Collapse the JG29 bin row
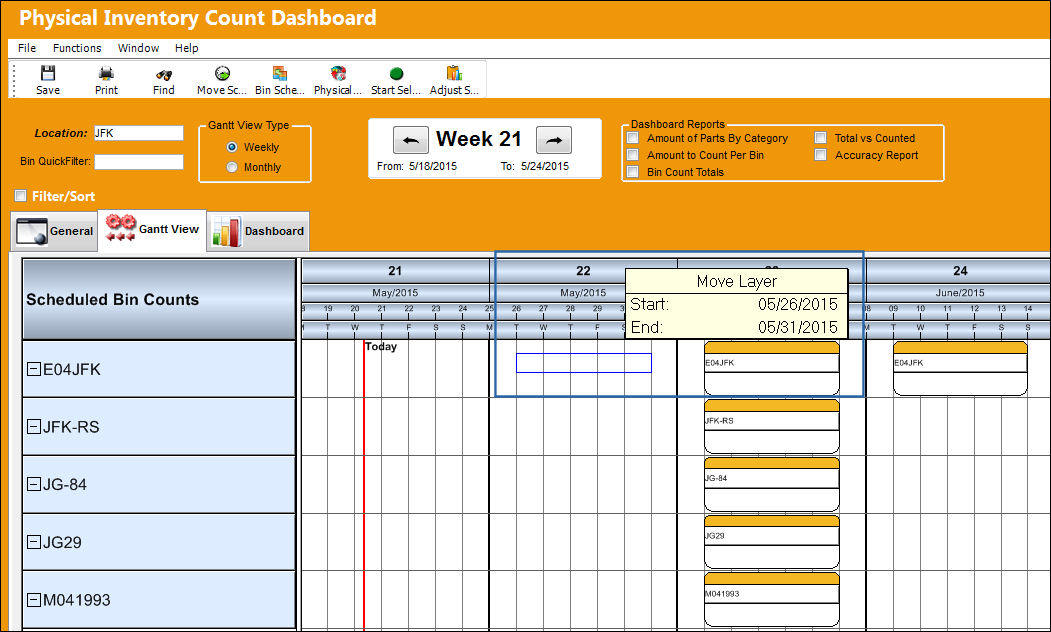1051x632 pixels. tap(34, 542)
